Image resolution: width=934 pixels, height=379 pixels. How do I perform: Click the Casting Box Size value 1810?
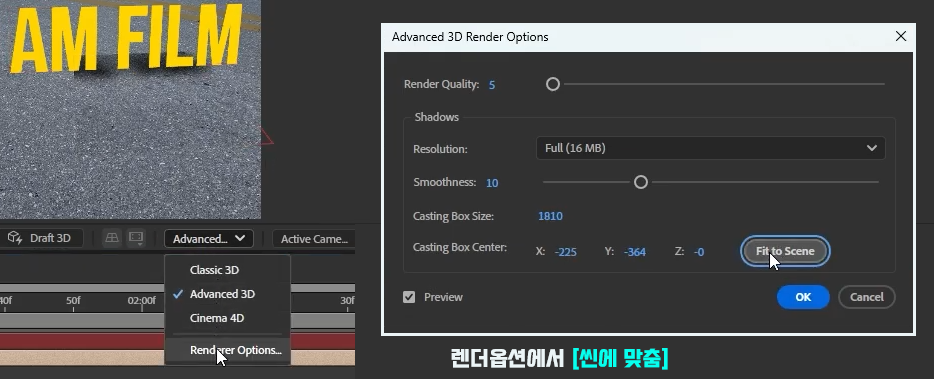[550, 216]
